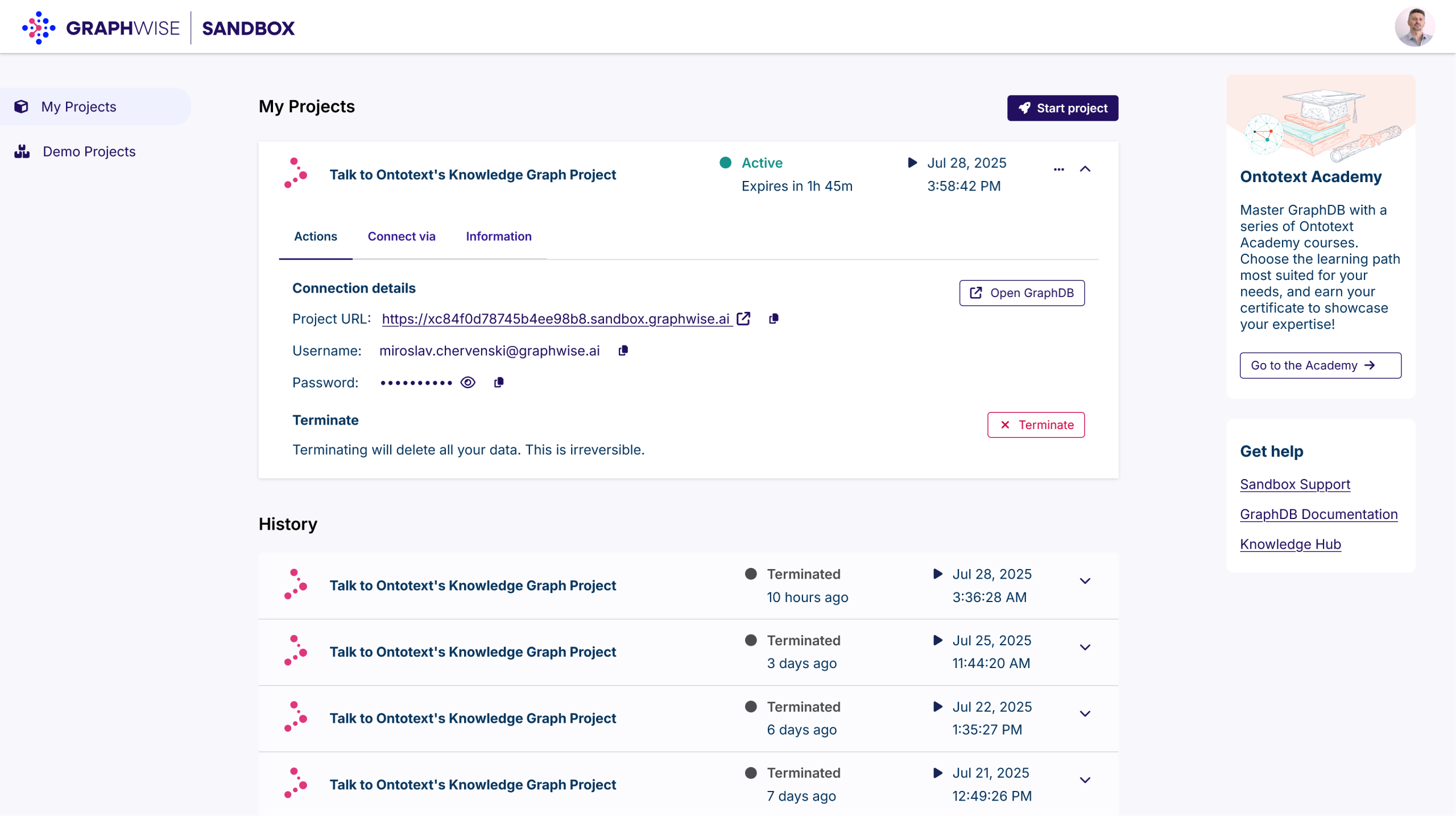
Task: Click the My Projects cube icon
Action: pos(22,106)
